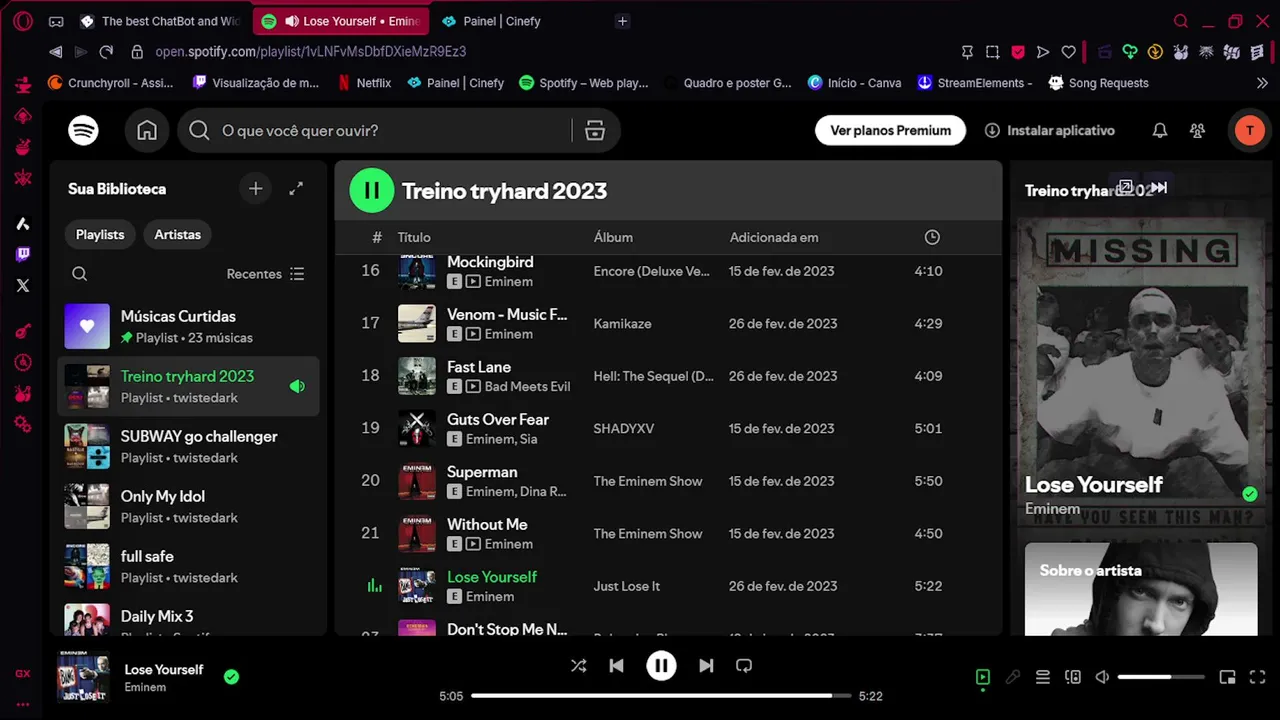Screen dimensions: 1280x720
Task: Mute with the speaker icon
Action: (x=1102, y=677)
